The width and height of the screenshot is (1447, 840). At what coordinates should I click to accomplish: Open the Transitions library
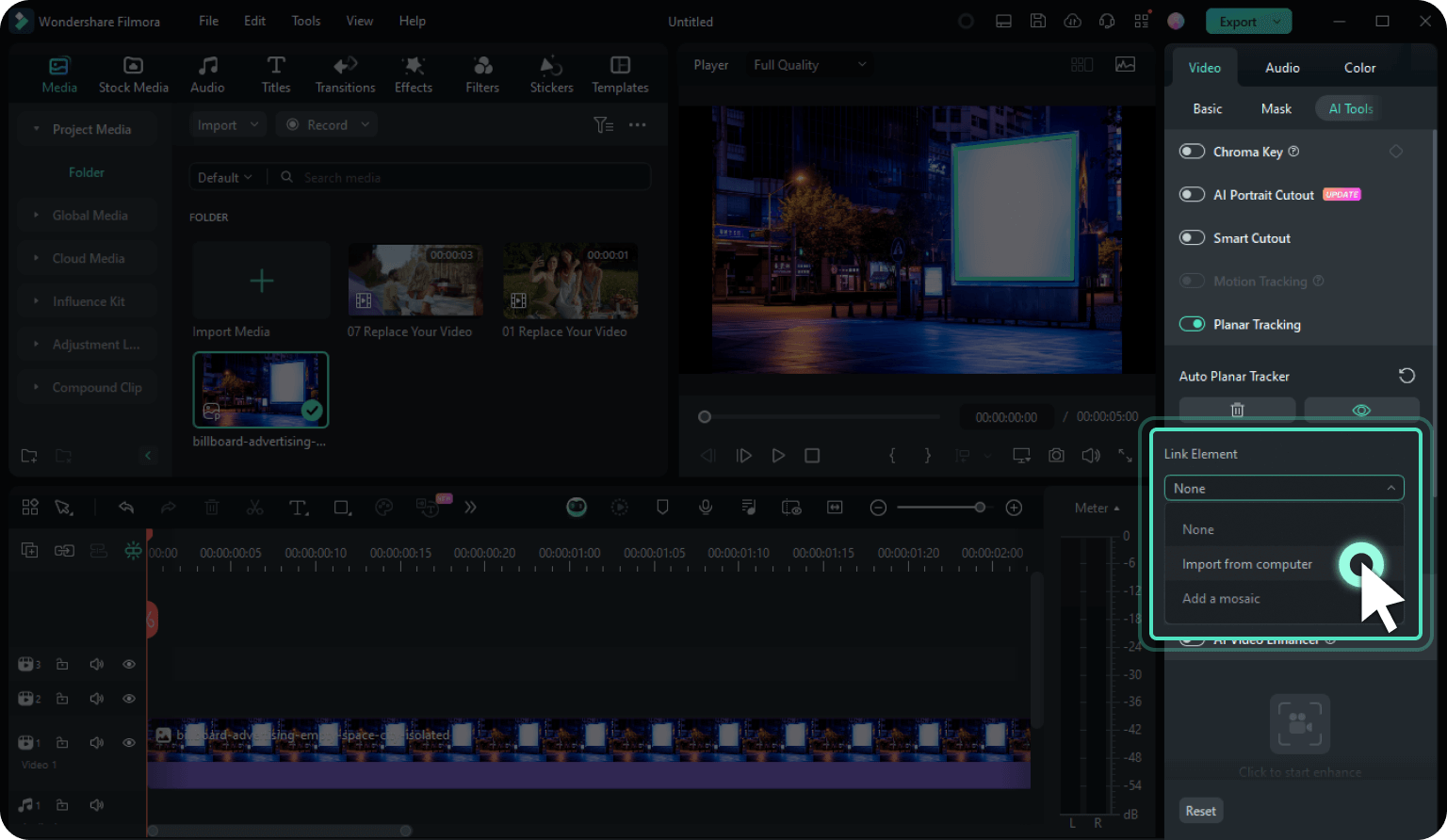345,74
